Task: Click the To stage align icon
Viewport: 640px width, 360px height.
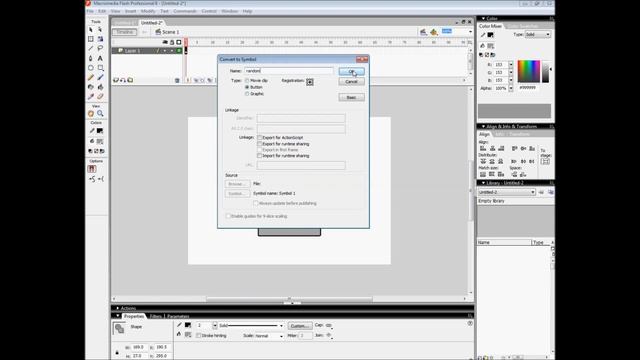Action: click(x=545, y=162)
